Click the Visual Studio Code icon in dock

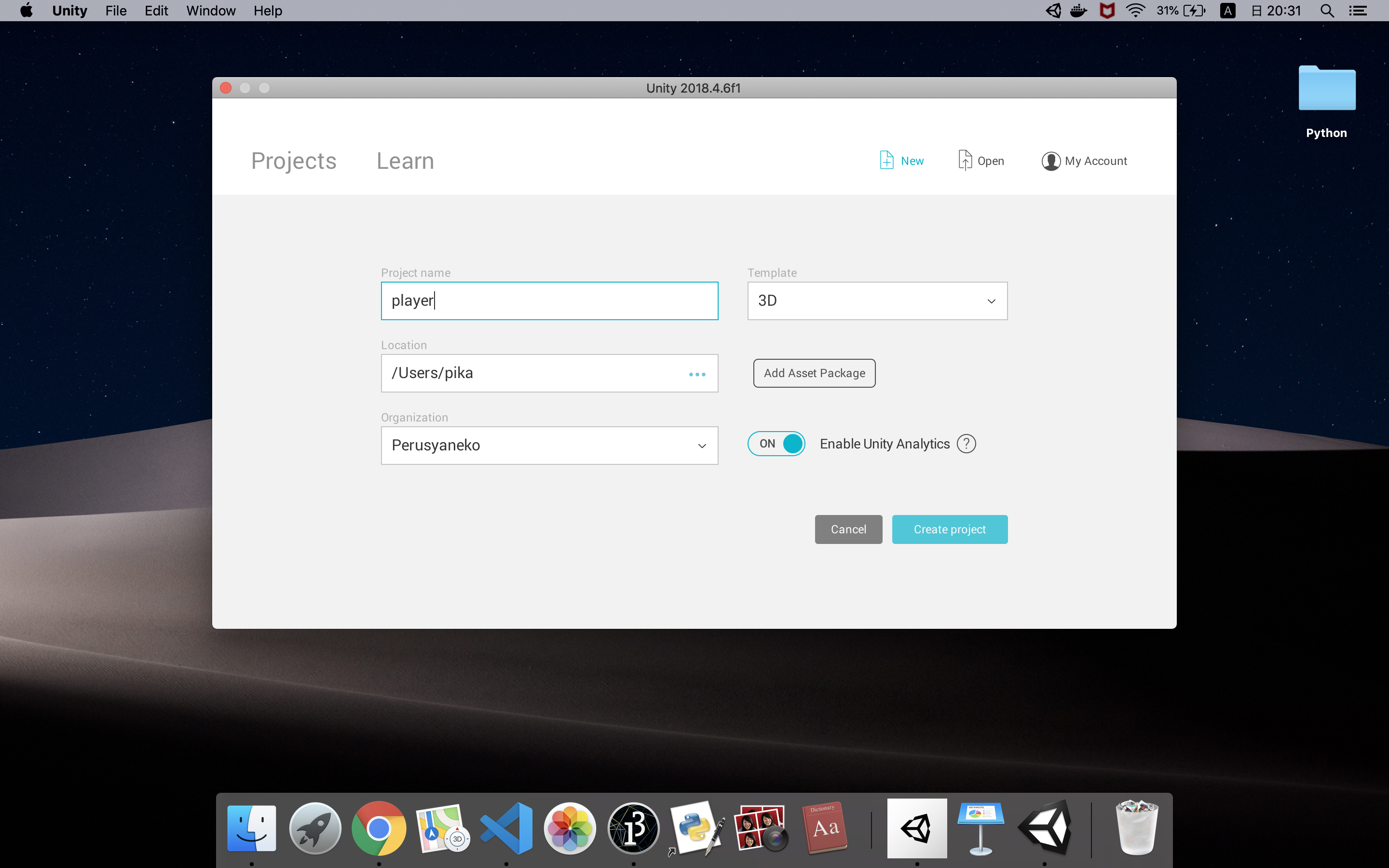pos(506,826)
